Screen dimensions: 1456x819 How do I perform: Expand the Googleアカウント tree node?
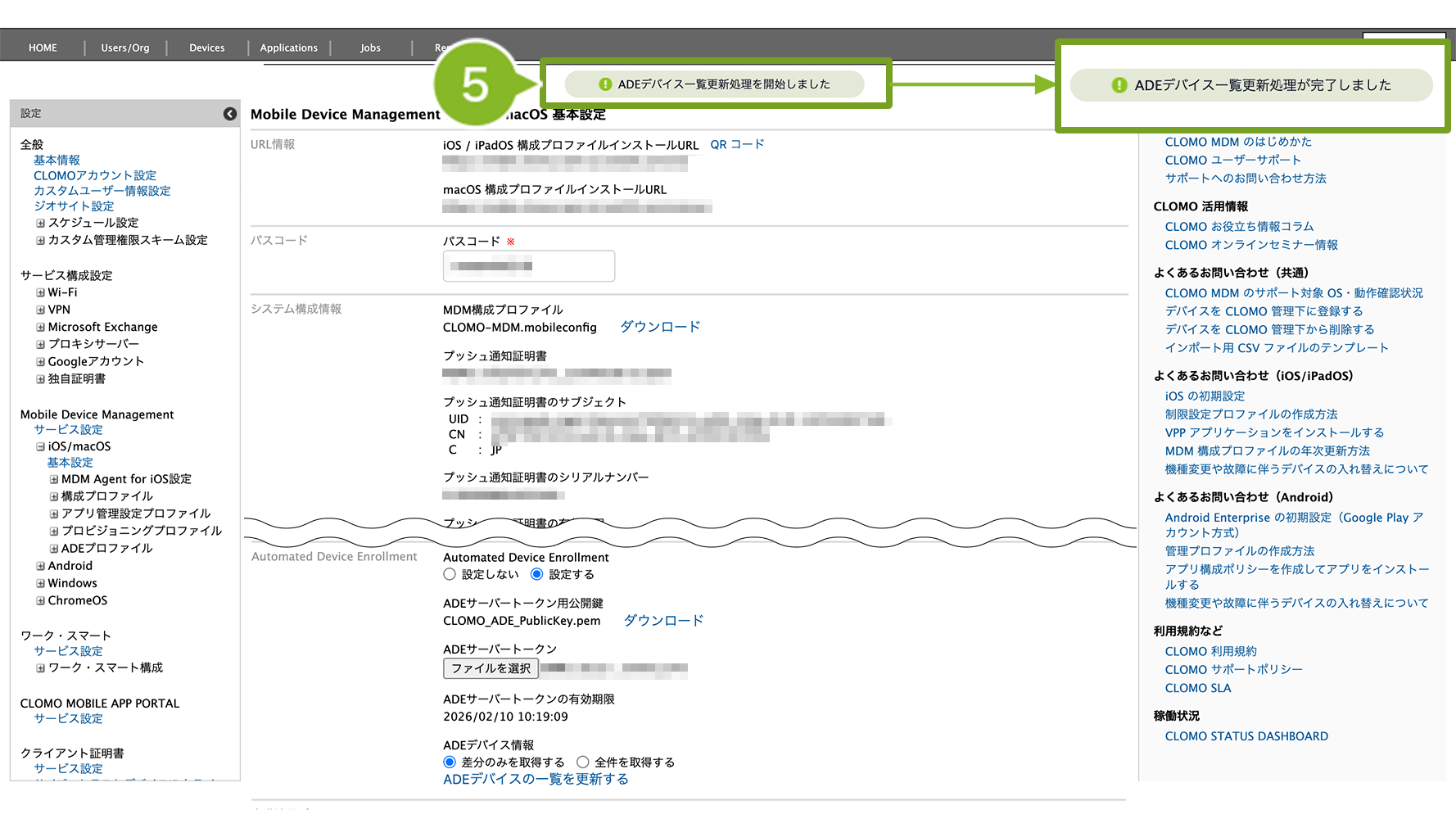click(40, 362)
